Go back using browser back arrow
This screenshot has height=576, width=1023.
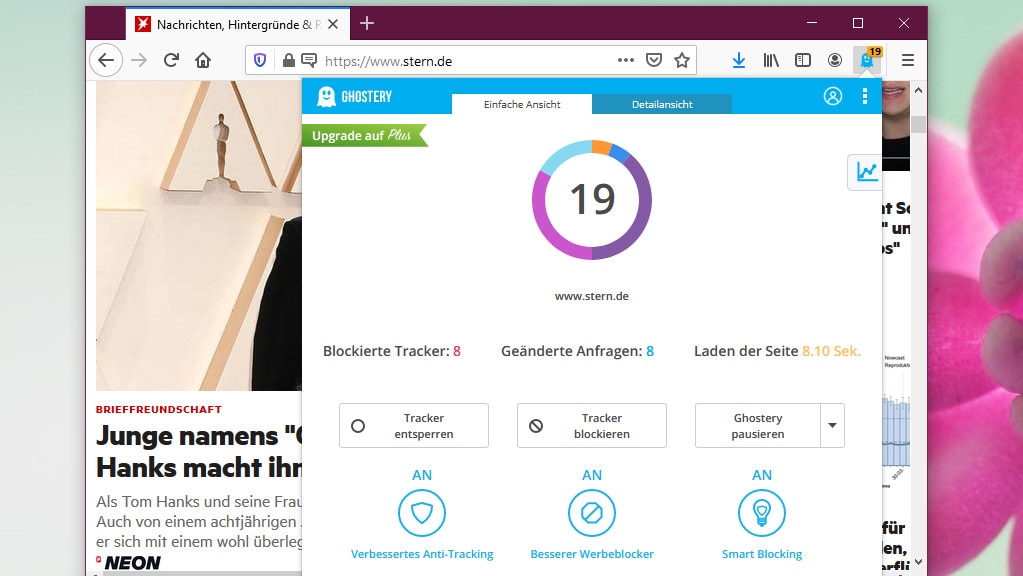click(x=106, y=61)
